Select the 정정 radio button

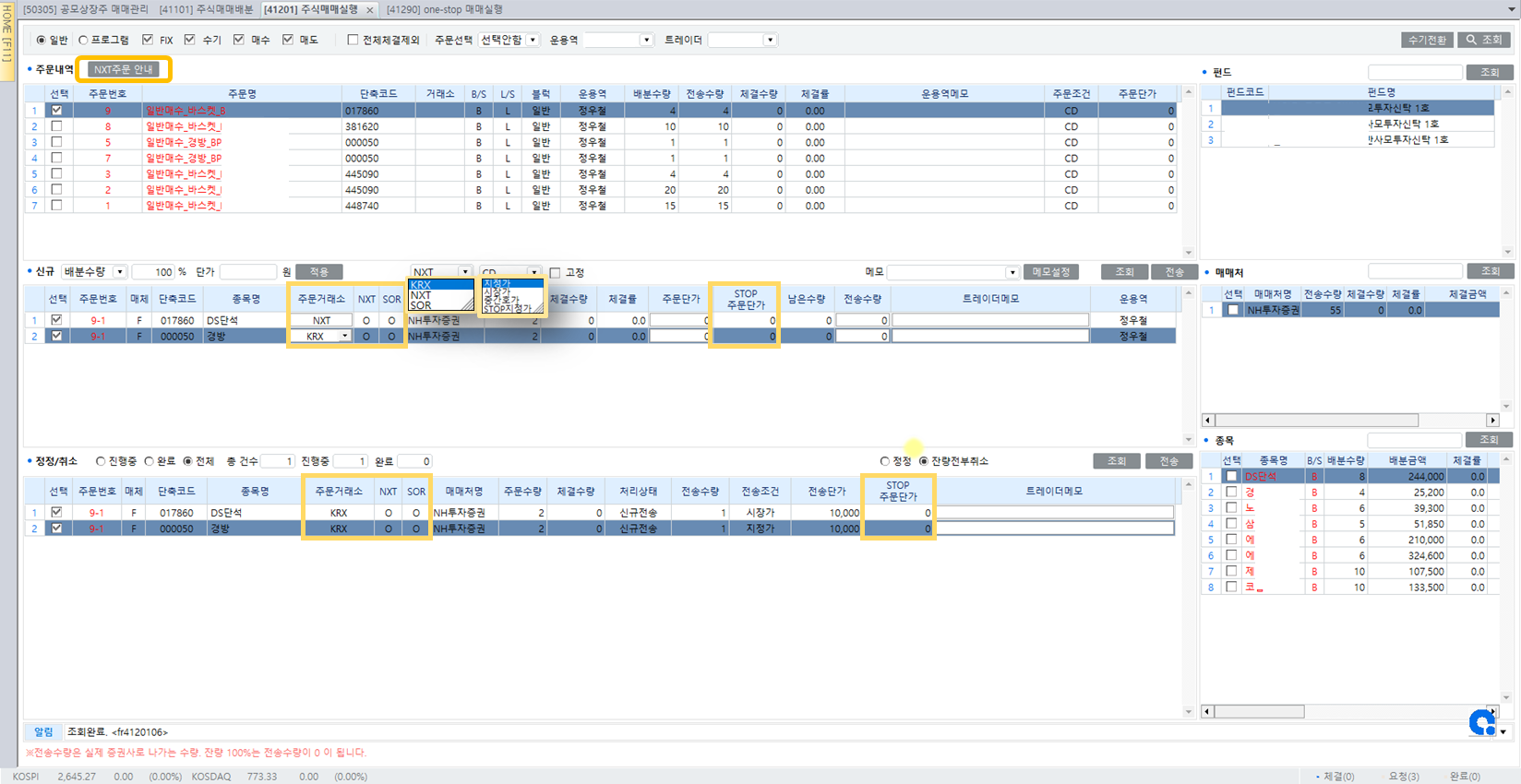point(884,461)
